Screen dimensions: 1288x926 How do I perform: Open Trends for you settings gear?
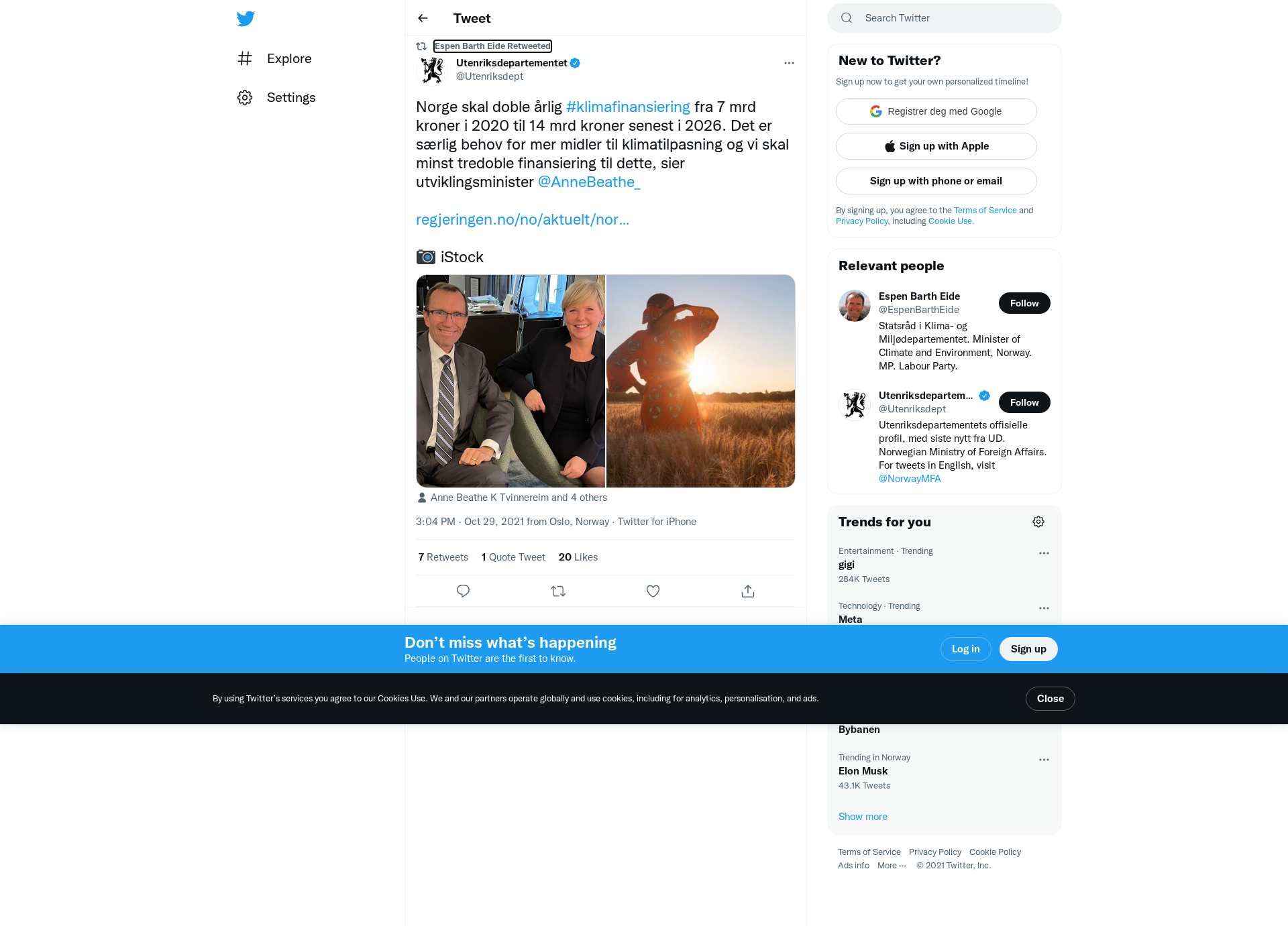tap(1038, 522)
